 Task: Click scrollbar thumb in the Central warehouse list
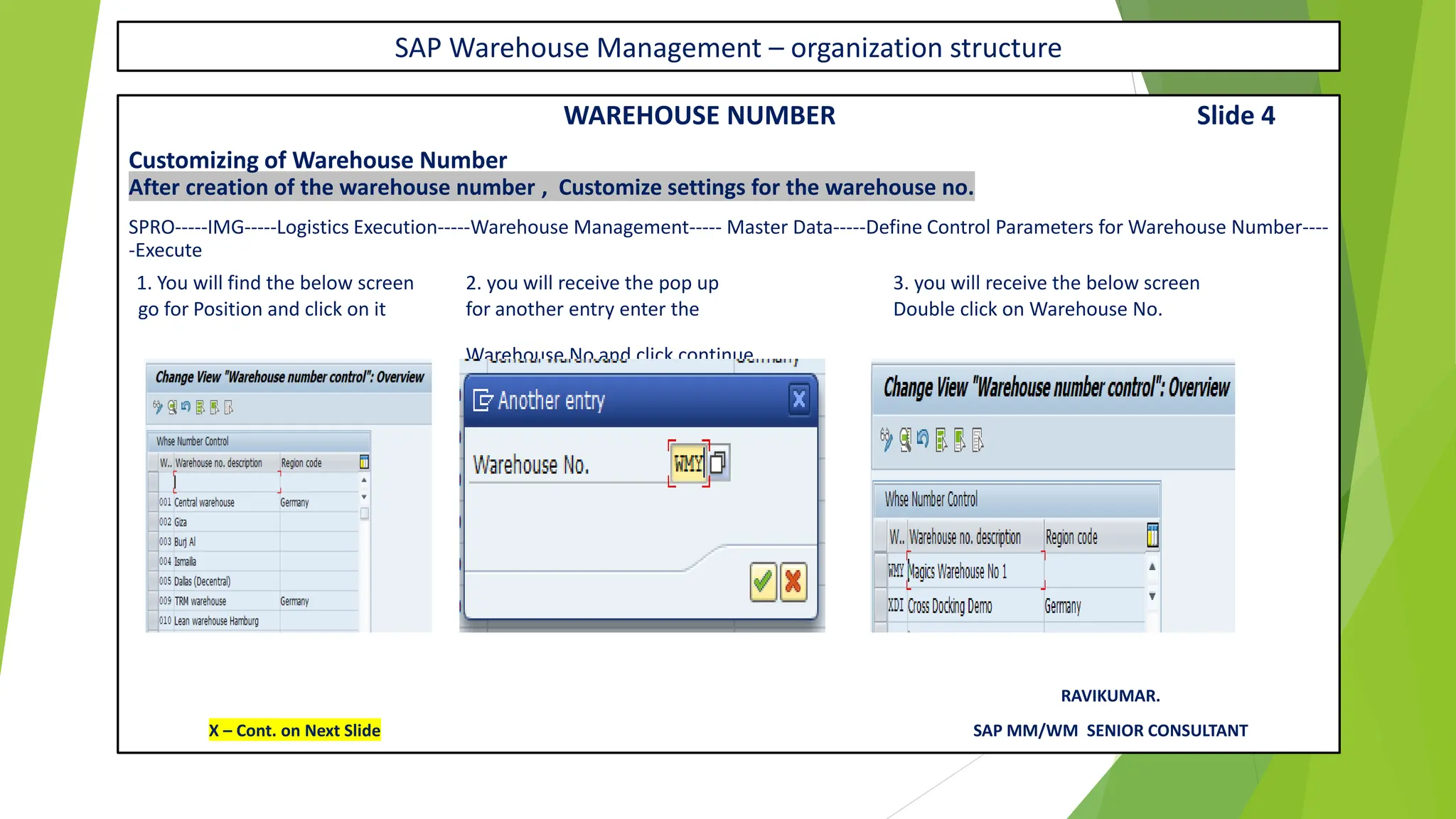[365, 513]
